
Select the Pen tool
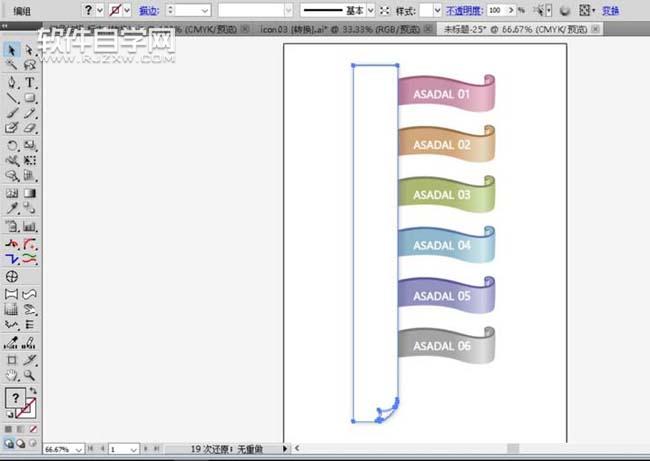click(12, 81)
